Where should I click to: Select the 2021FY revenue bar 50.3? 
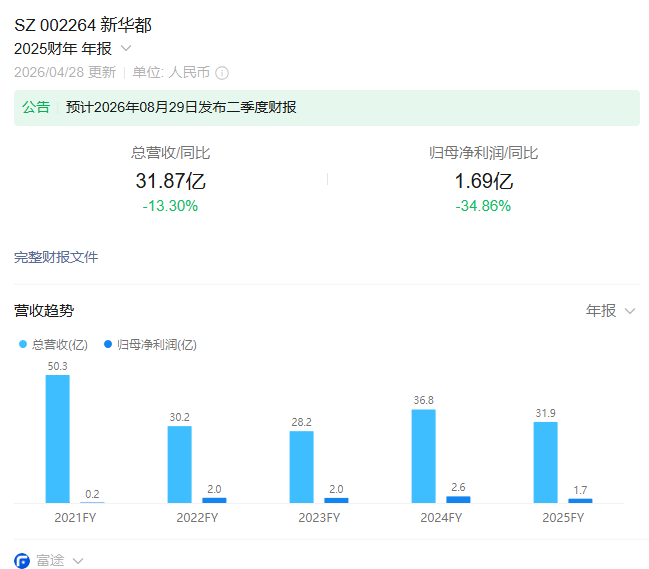point(58,439)
